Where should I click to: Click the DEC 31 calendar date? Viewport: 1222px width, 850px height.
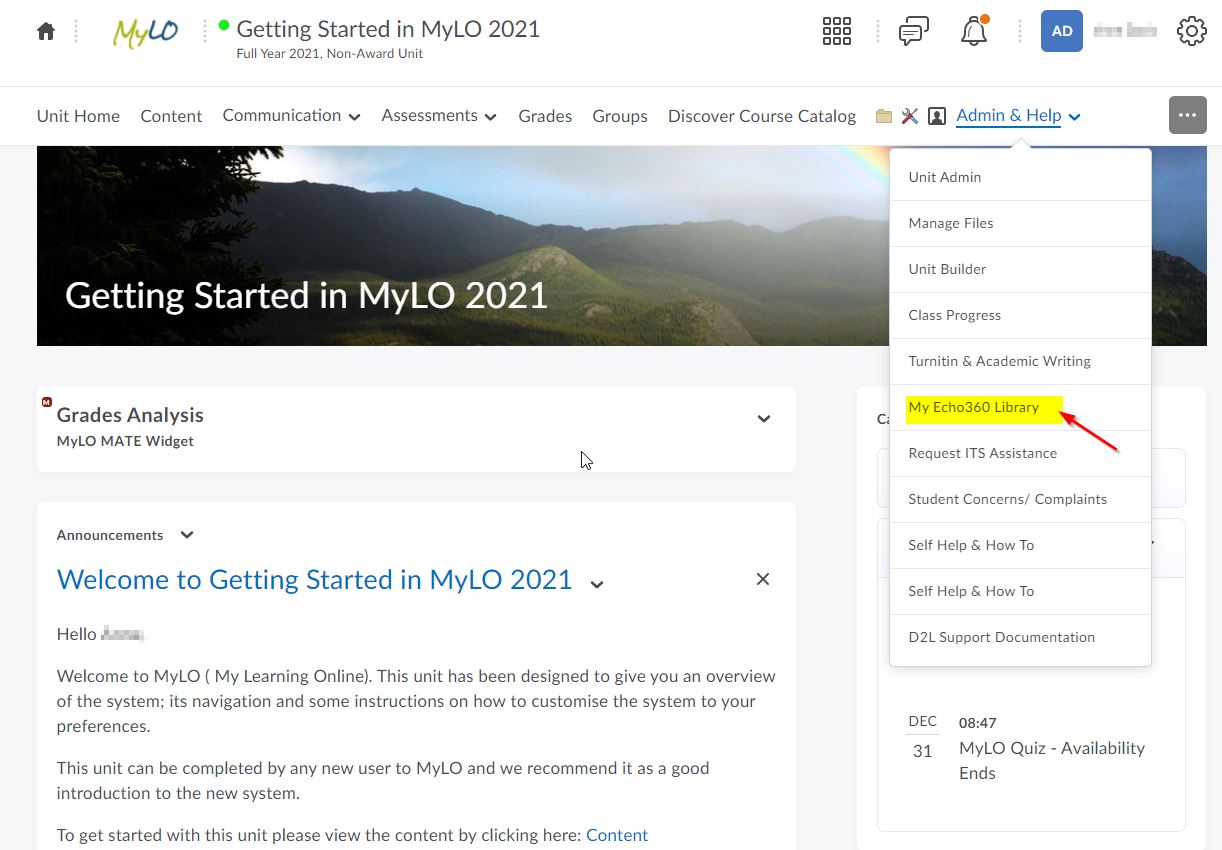point(923,737)
